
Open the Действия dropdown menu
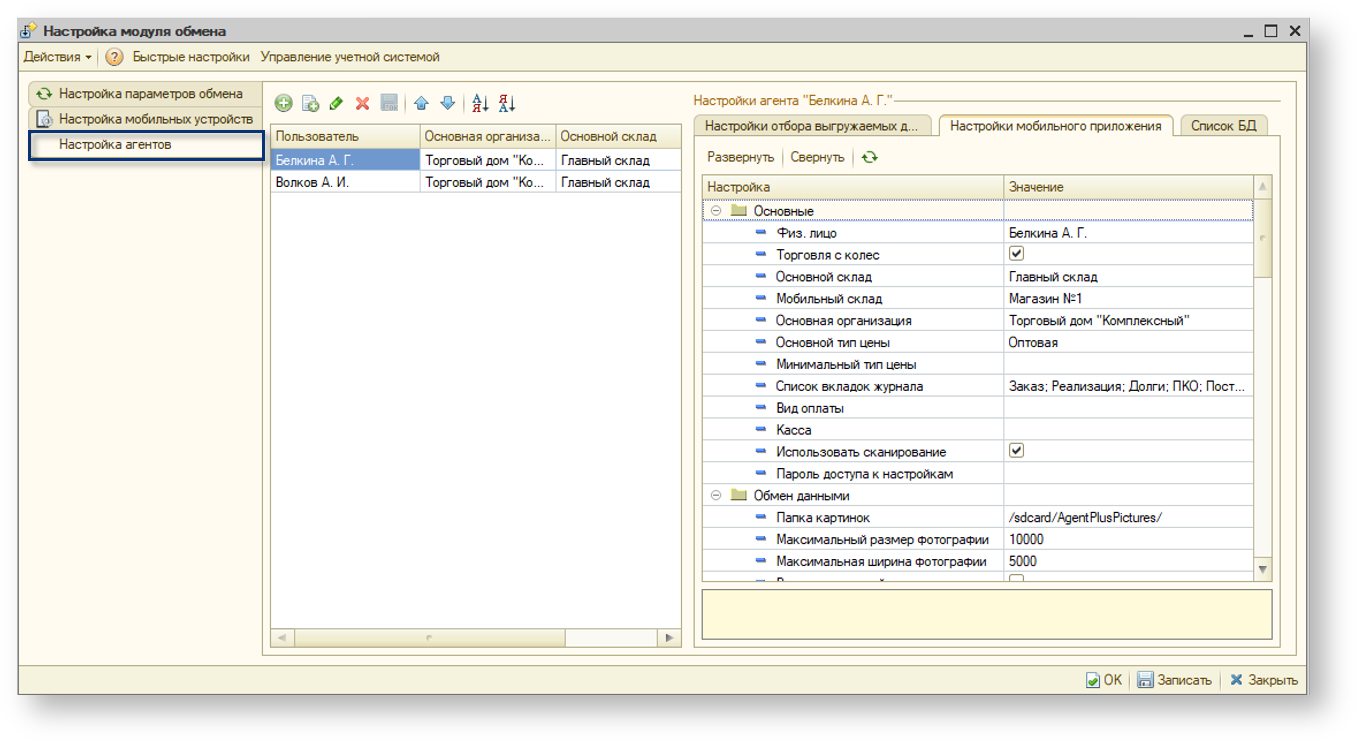click(58, 57)
